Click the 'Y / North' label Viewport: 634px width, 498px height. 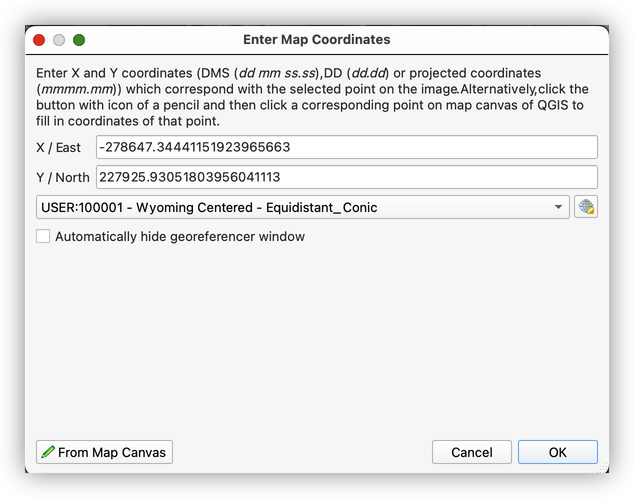pyautogui.click(x=61, y=178)
